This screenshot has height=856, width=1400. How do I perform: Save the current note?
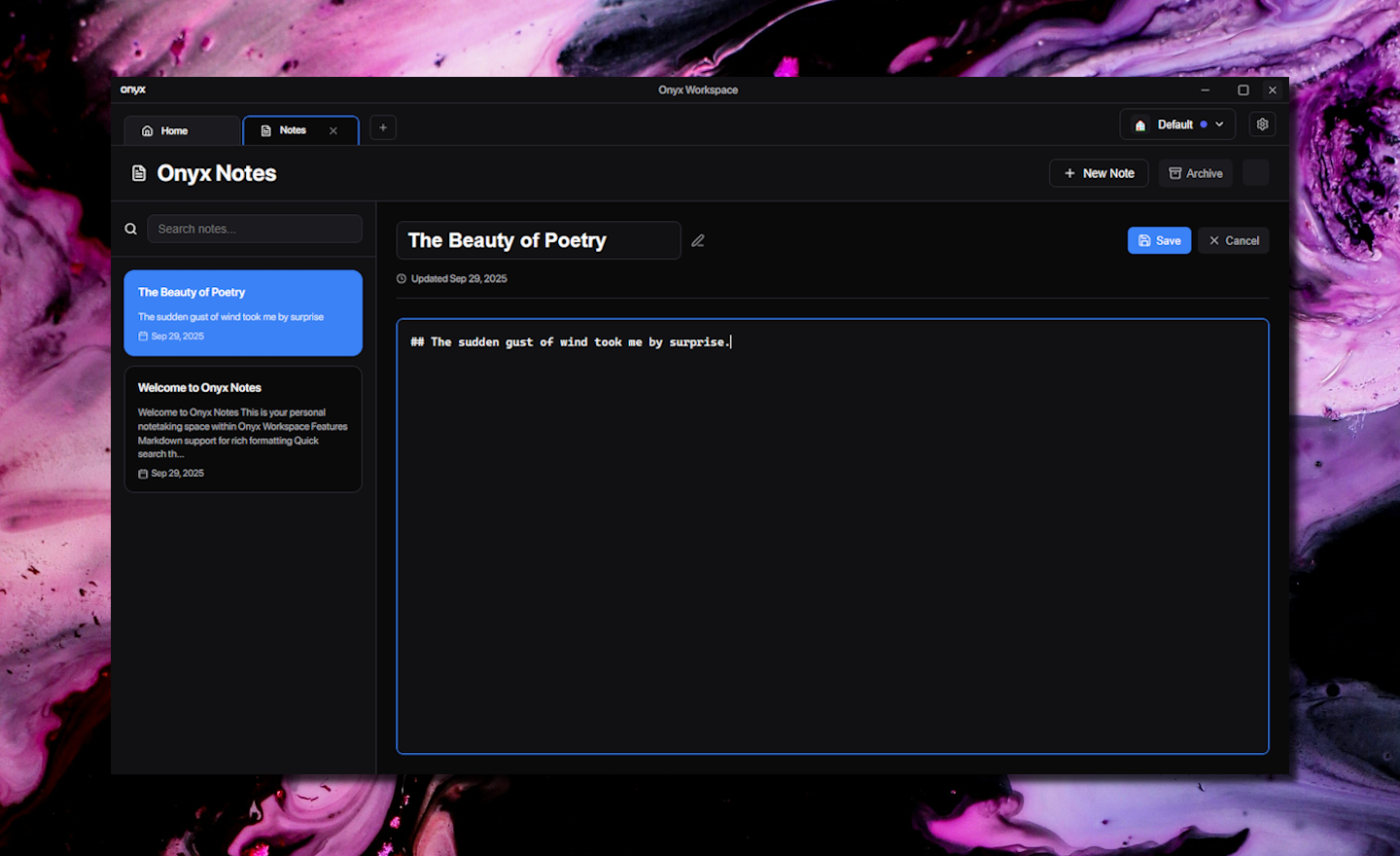tap(1159, 241)
